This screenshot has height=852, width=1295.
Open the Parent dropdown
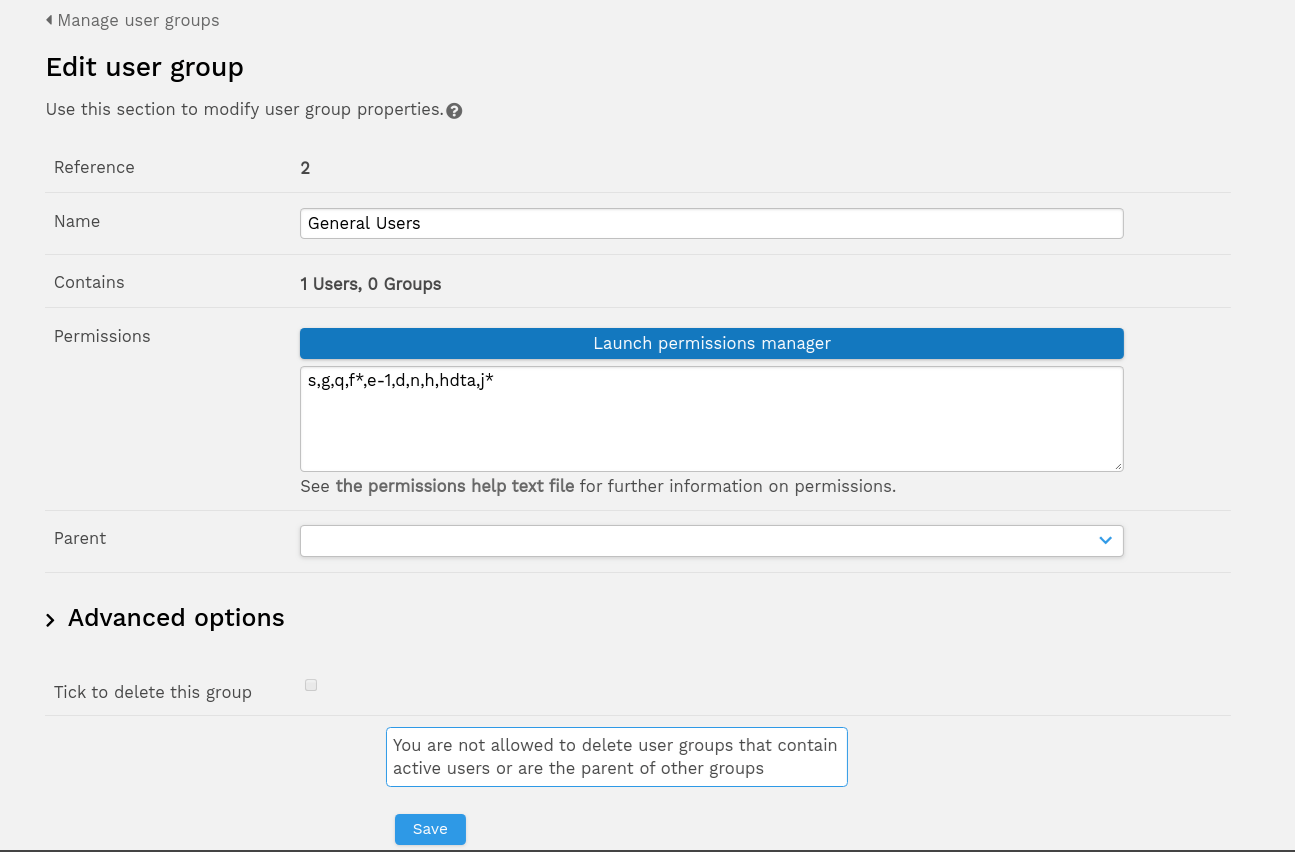click(x=711, y=540)
